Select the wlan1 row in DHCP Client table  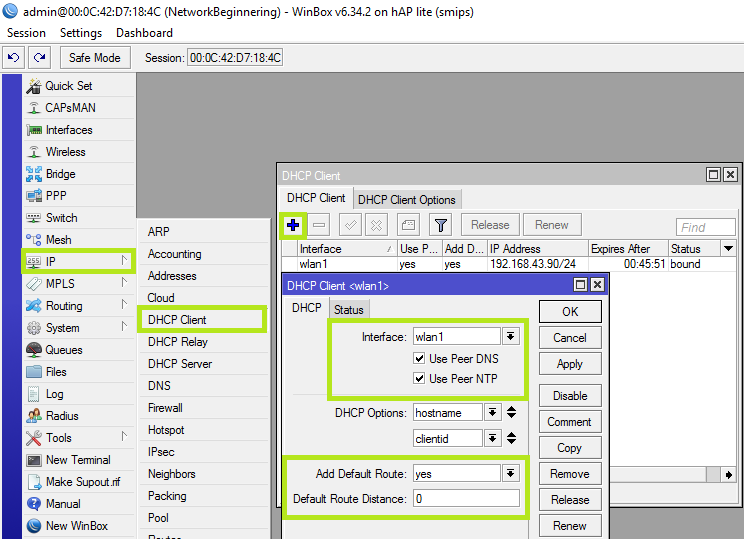click(x=509, y=264)
